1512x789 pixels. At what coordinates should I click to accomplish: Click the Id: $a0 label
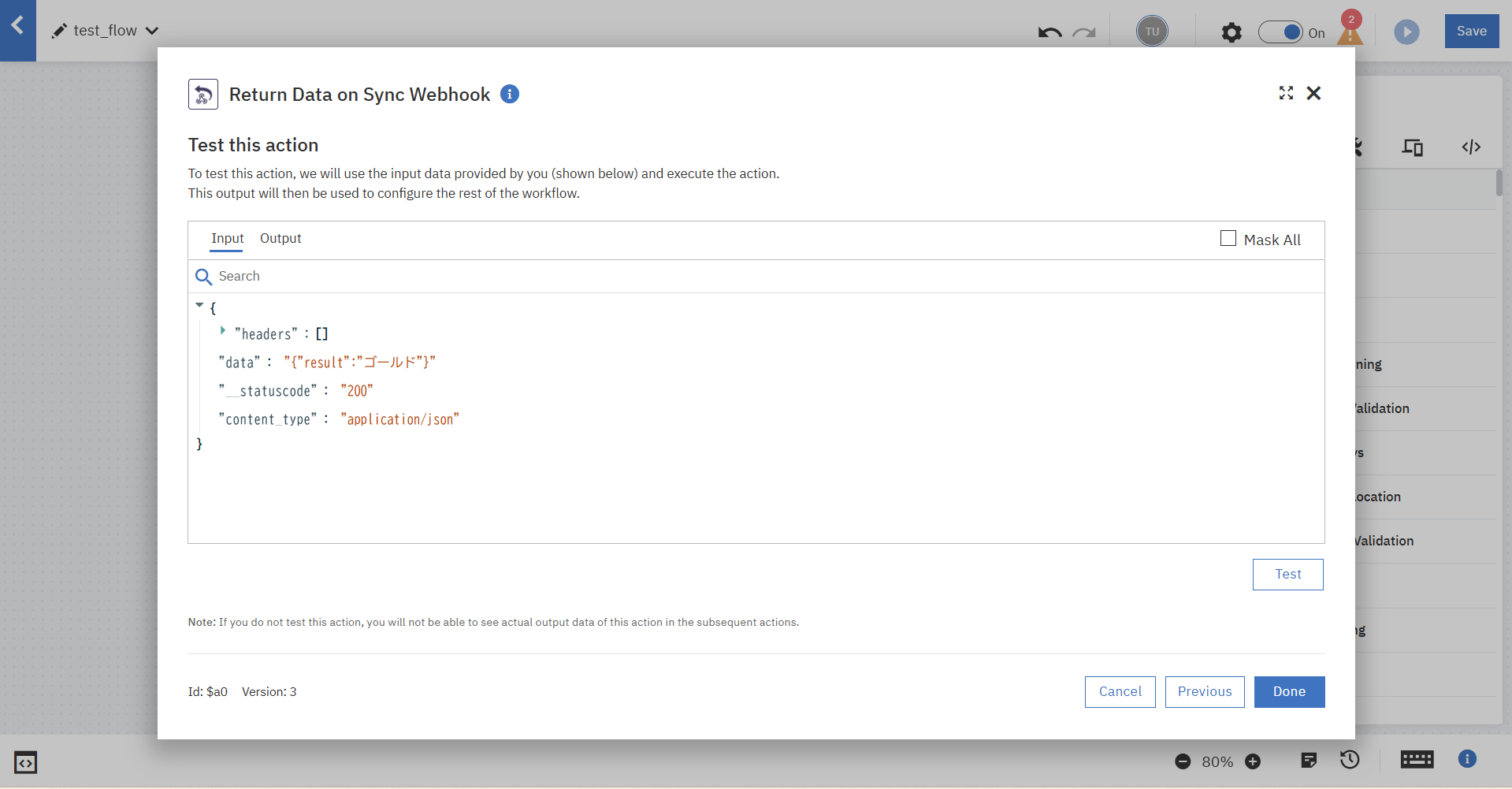208,692
